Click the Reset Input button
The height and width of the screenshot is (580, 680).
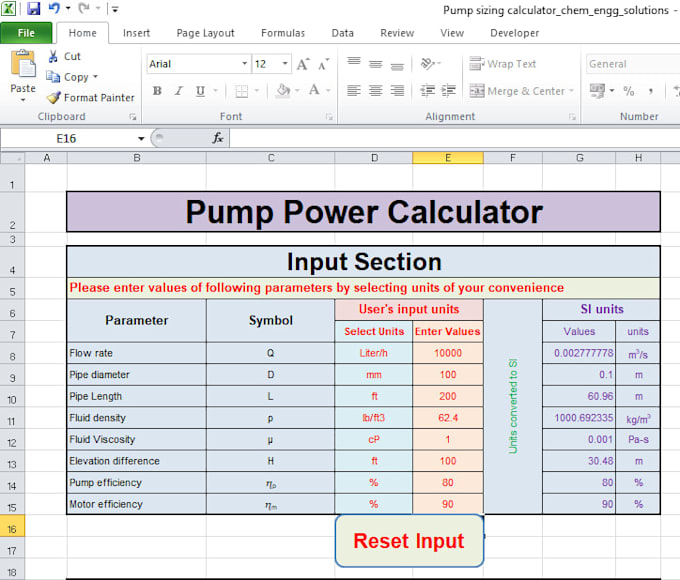coord(409,541)
